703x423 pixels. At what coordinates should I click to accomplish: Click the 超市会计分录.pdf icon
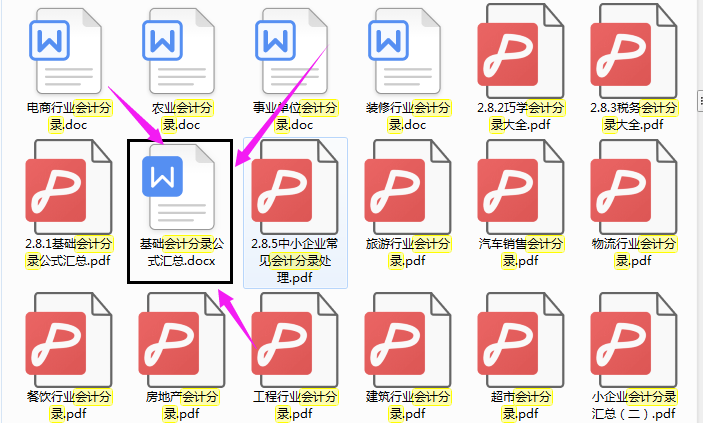[521, 340]
